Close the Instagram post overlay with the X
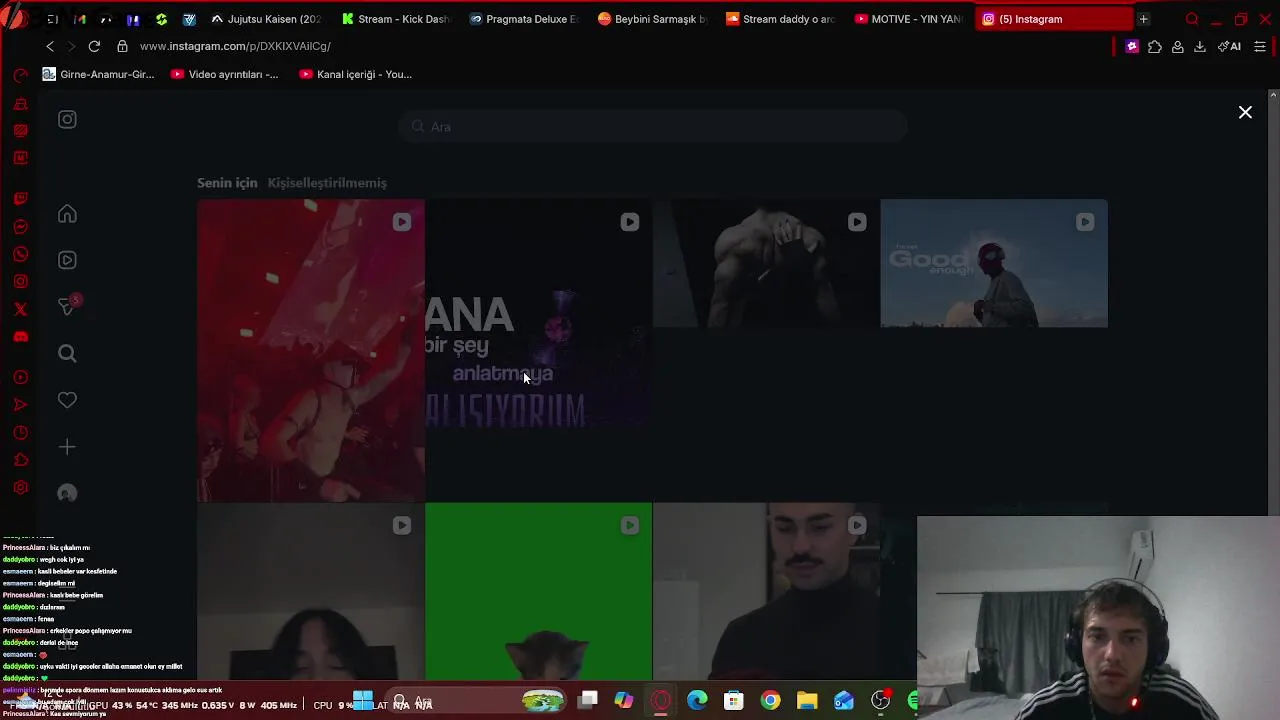Viewport: 1280px width, 720px height. (1245, 113)
